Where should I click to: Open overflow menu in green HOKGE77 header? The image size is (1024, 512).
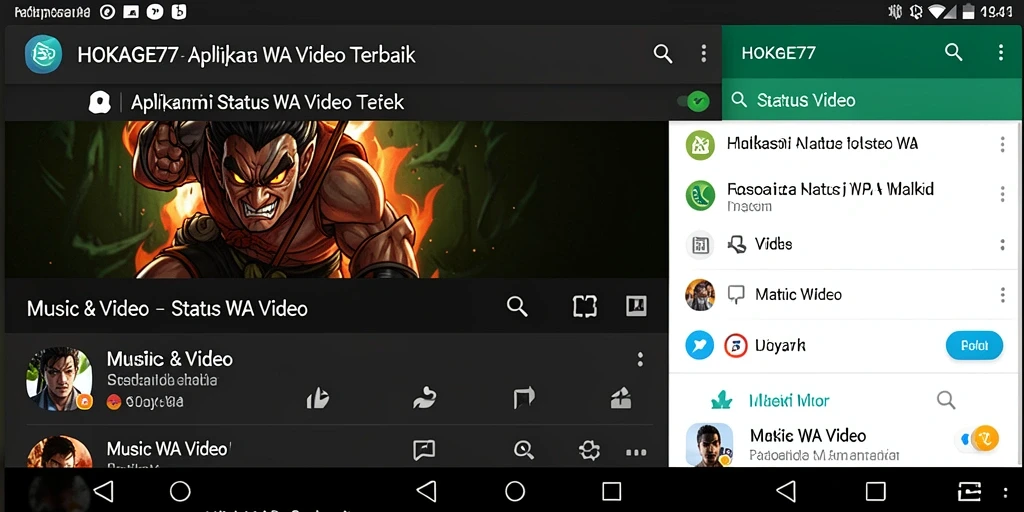coord(1000,53)
